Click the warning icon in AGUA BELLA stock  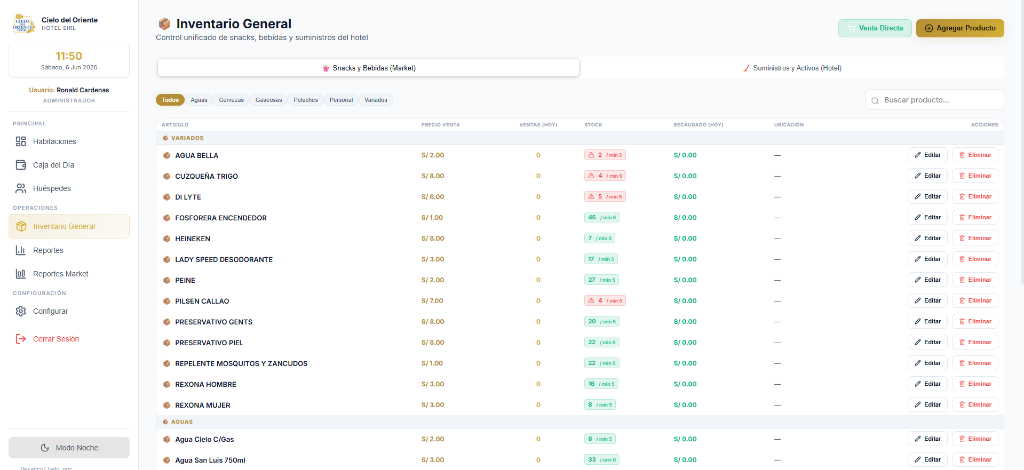591,155
